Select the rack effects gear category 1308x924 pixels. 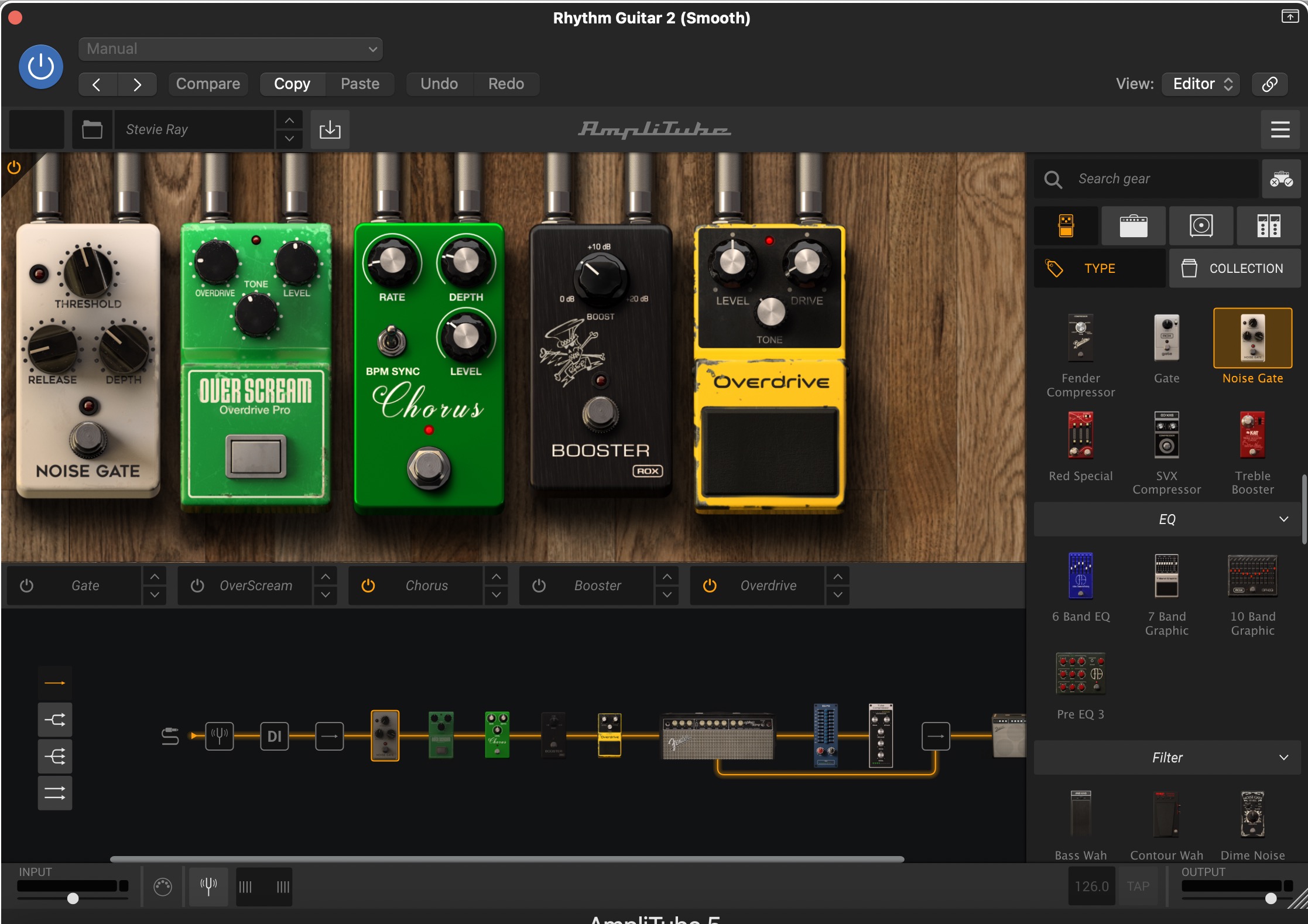pos(1269,225)
